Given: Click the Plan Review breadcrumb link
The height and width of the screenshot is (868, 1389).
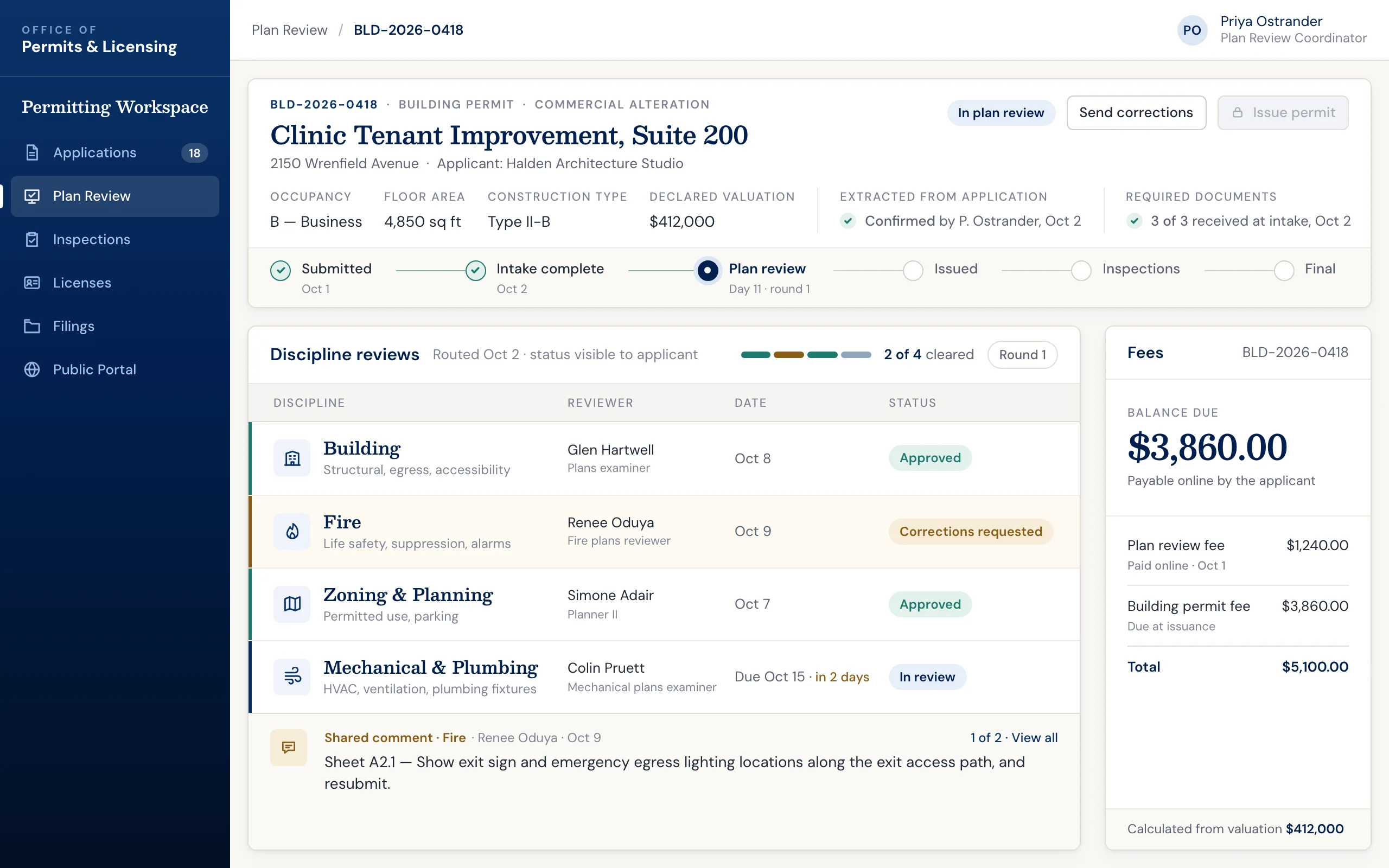Looking at the screenshot, I should click(x=289, y=30).
